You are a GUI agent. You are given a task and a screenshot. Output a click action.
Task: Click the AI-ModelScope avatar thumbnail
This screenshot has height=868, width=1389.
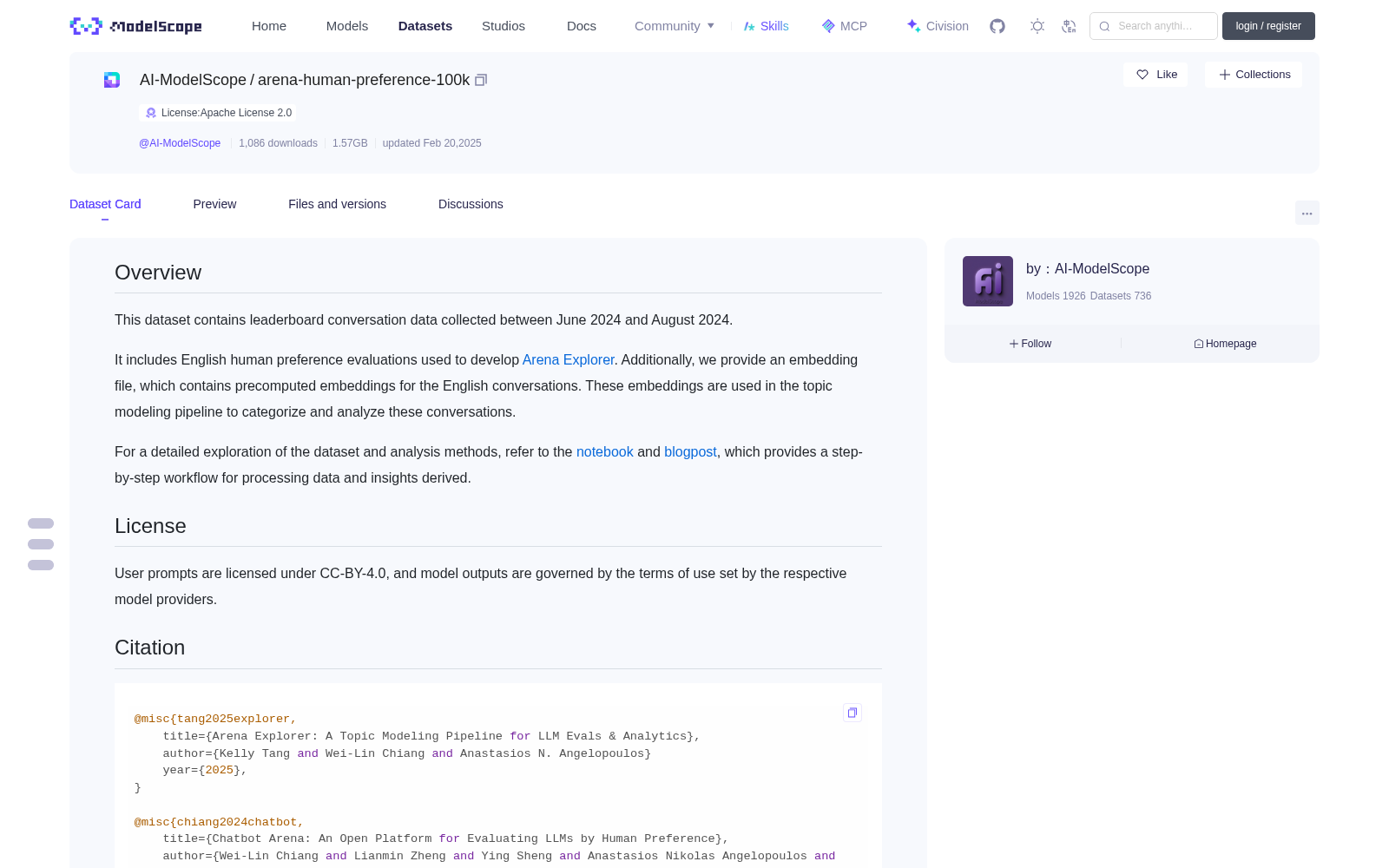988,281
